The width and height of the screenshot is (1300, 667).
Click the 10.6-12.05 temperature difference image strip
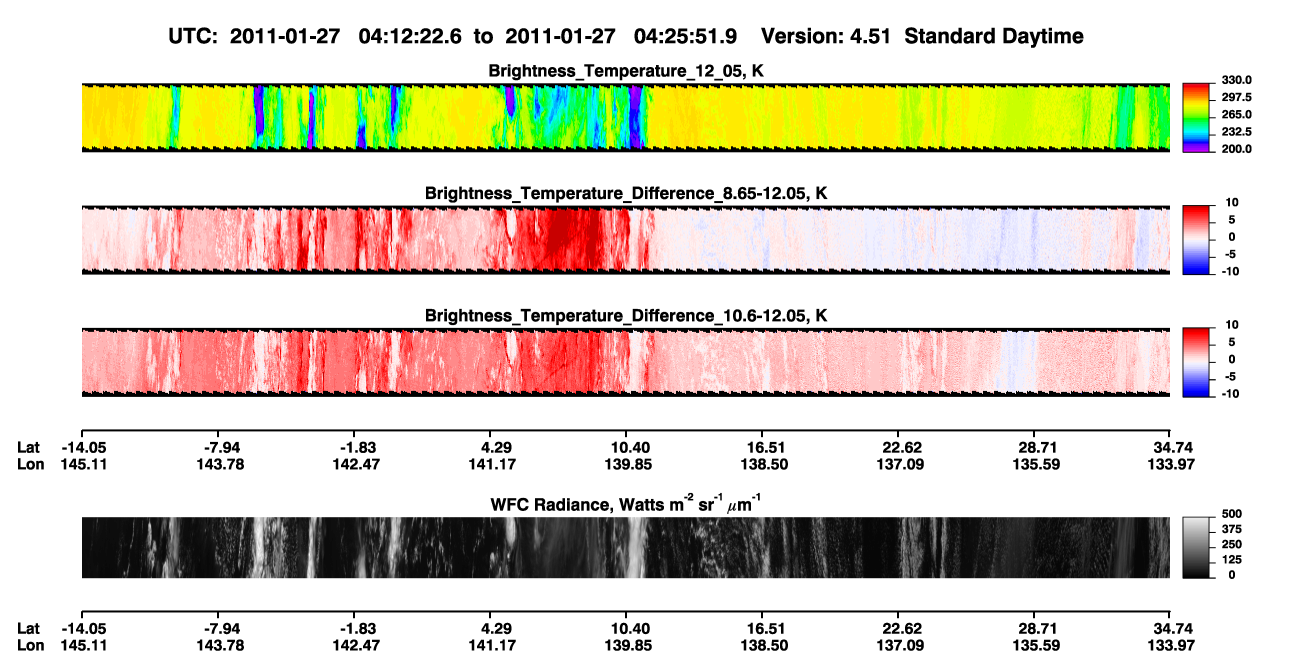[x=625, y=363]
